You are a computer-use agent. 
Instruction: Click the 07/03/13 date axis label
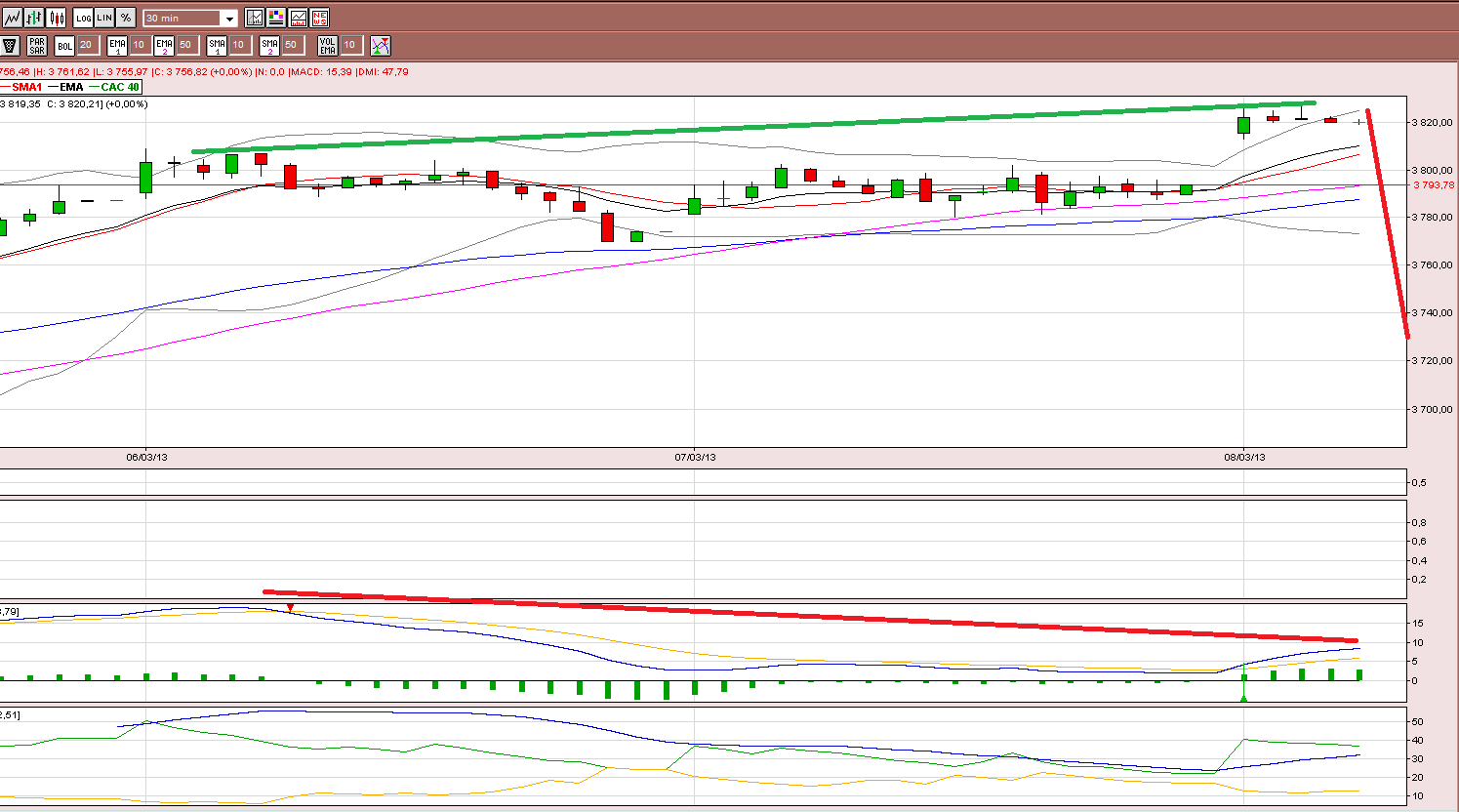tap(695, 457)
